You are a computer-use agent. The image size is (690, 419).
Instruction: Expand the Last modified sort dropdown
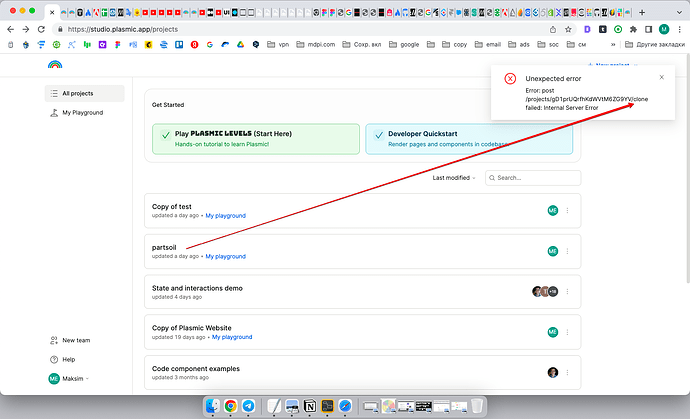pos(455,178)
